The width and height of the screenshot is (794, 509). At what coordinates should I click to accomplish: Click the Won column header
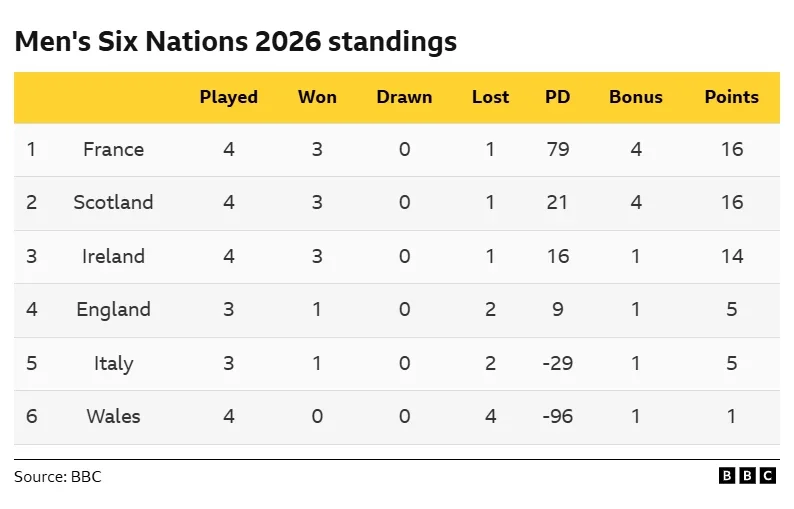pos(317,97)
